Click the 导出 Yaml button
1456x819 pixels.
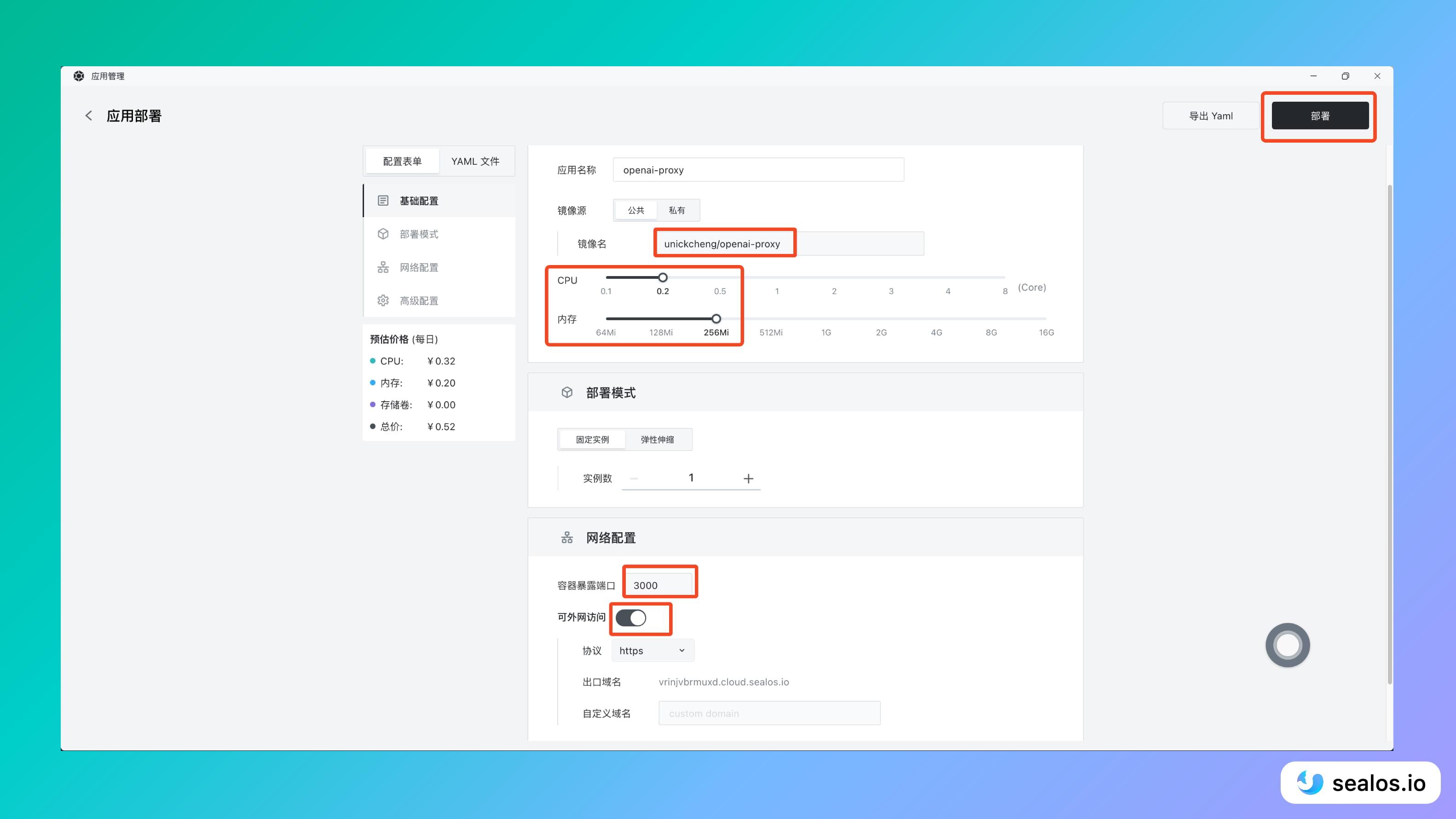tap(1210, 115)
